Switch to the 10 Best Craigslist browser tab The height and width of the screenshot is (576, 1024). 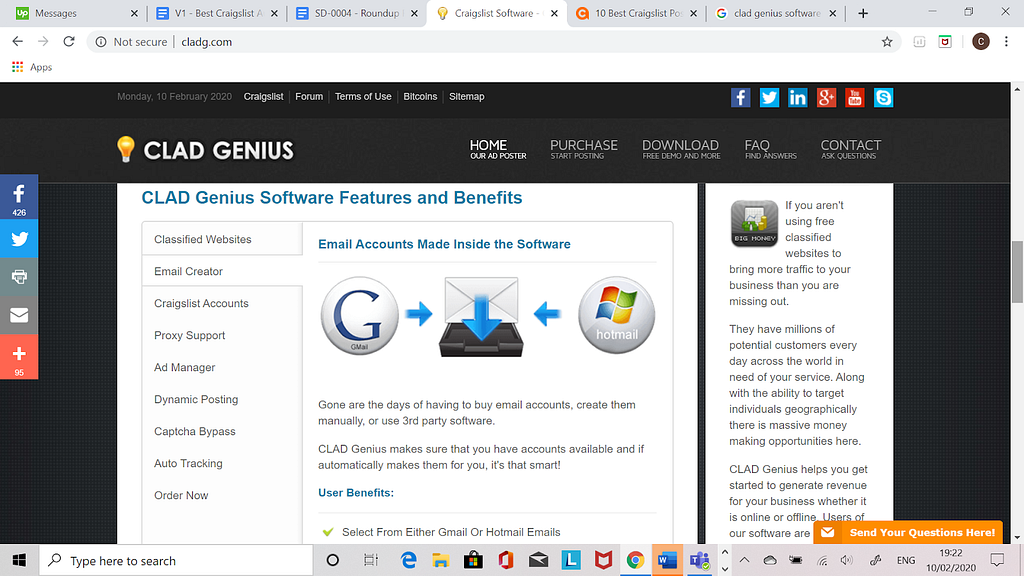(x=637, y=13)
